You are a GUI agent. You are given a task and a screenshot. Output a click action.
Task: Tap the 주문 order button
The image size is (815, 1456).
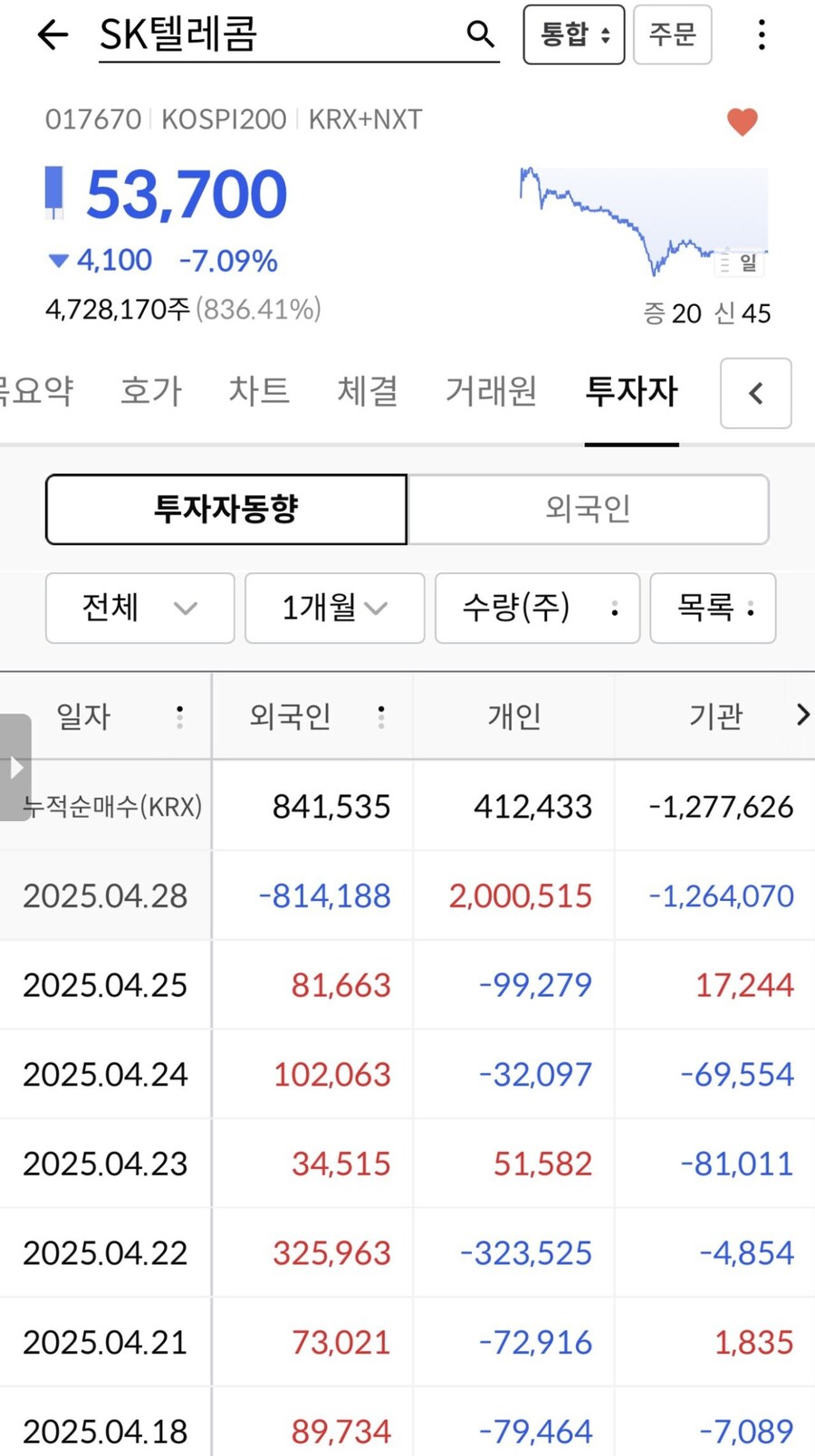point(673,34)
